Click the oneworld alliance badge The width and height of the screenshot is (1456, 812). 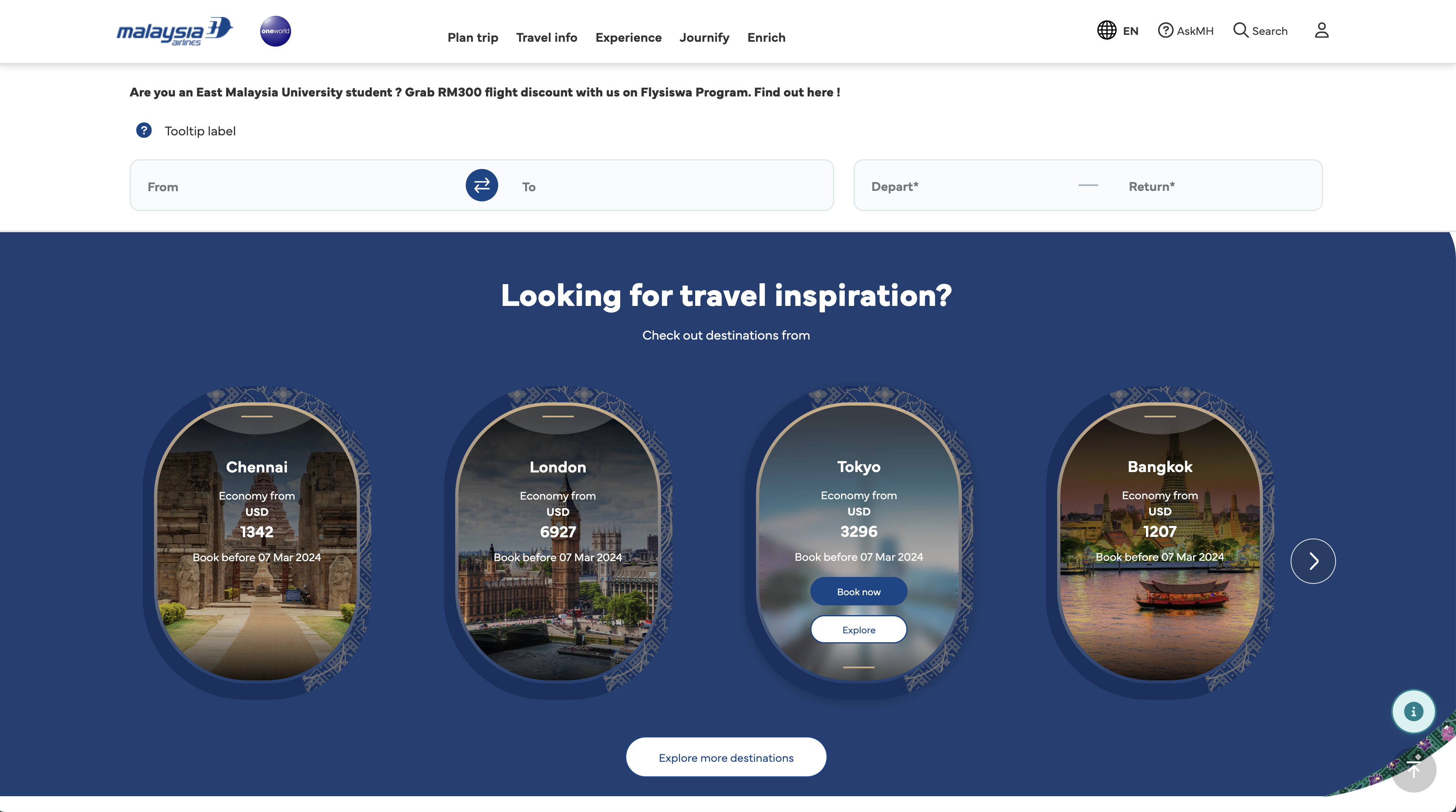(275, 31)
